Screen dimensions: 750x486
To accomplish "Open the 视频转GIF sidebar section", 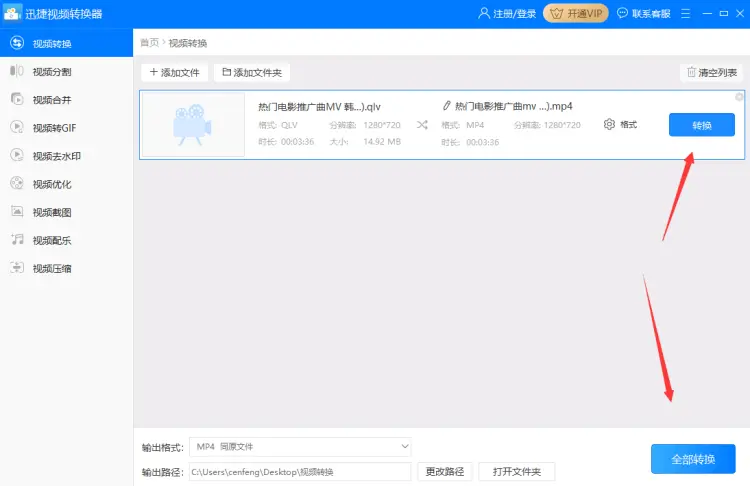I will point(66,128).
